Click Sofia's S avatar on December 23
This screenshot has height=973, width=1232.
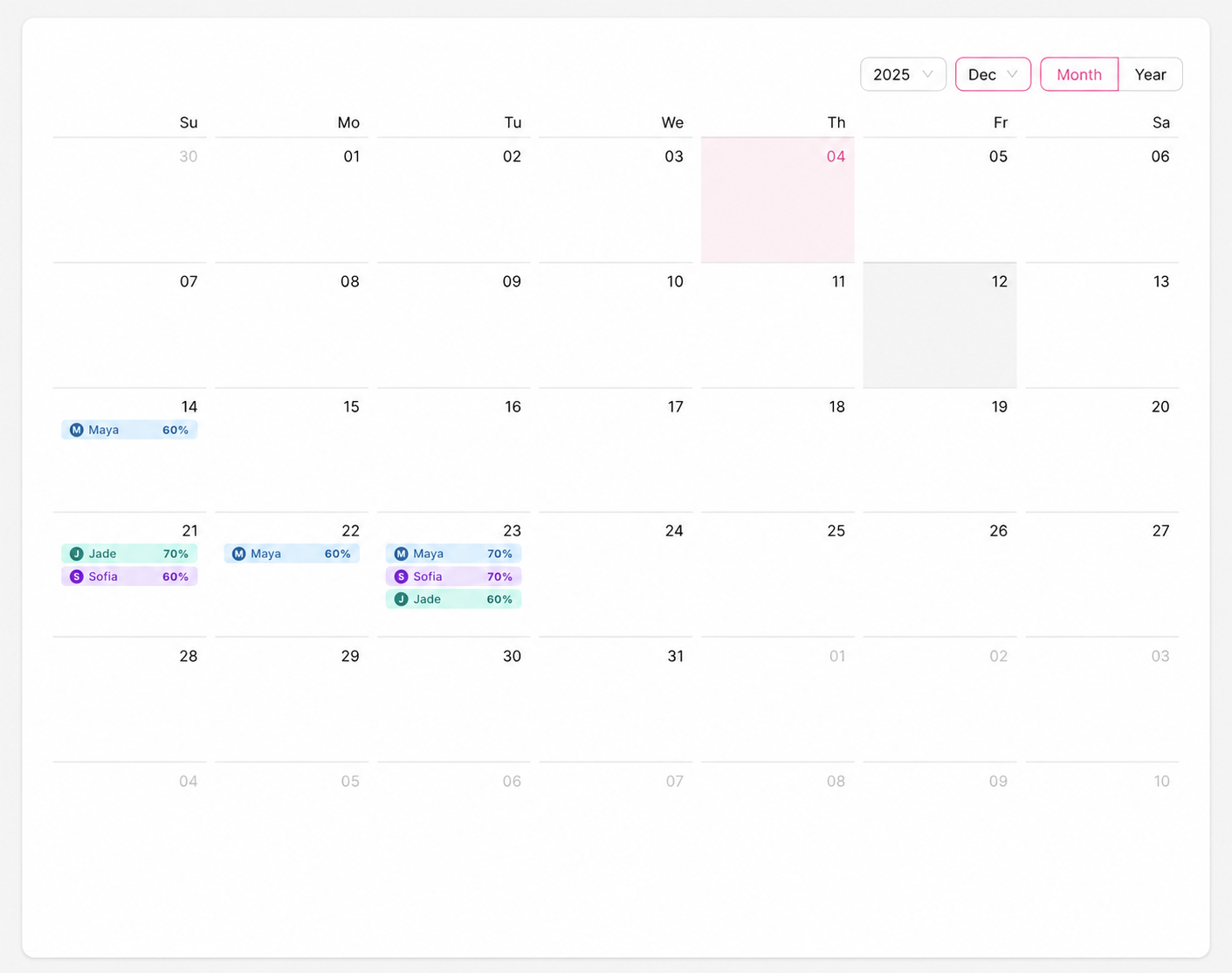coord(402,576)
